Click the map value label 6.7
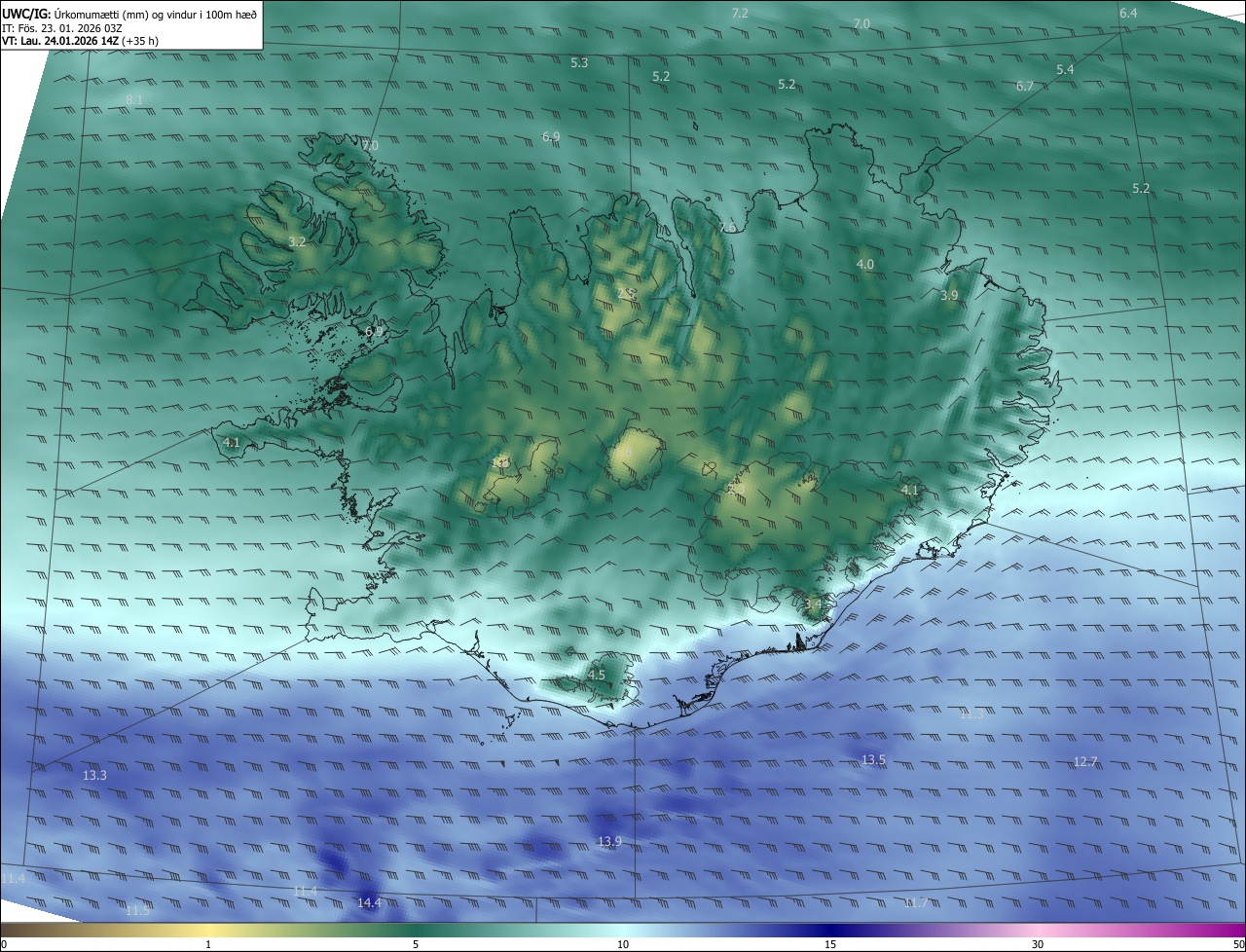 point(1025,87)
